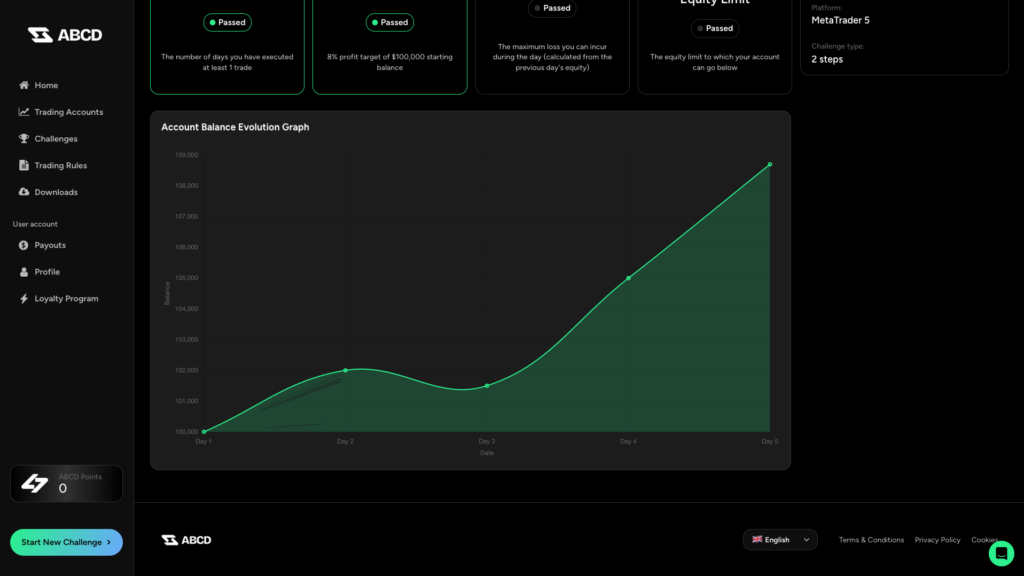Click the Loyalty Program lightning icon
Image resolution: width=1024 pixels, height=576 pixels.
(x=23, y=299)
